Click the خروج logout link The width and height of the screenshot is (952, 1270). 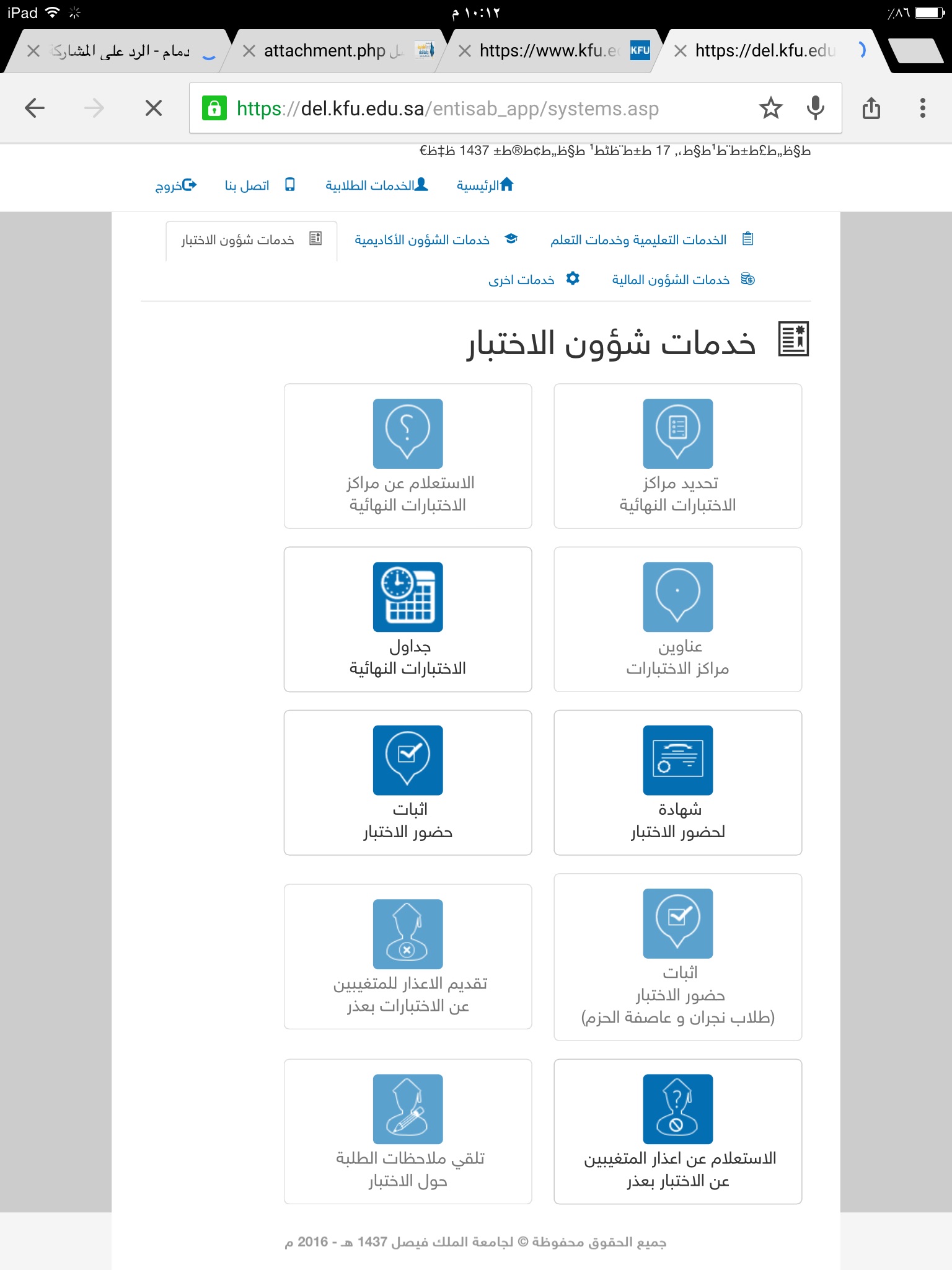(x=176, y=185)
